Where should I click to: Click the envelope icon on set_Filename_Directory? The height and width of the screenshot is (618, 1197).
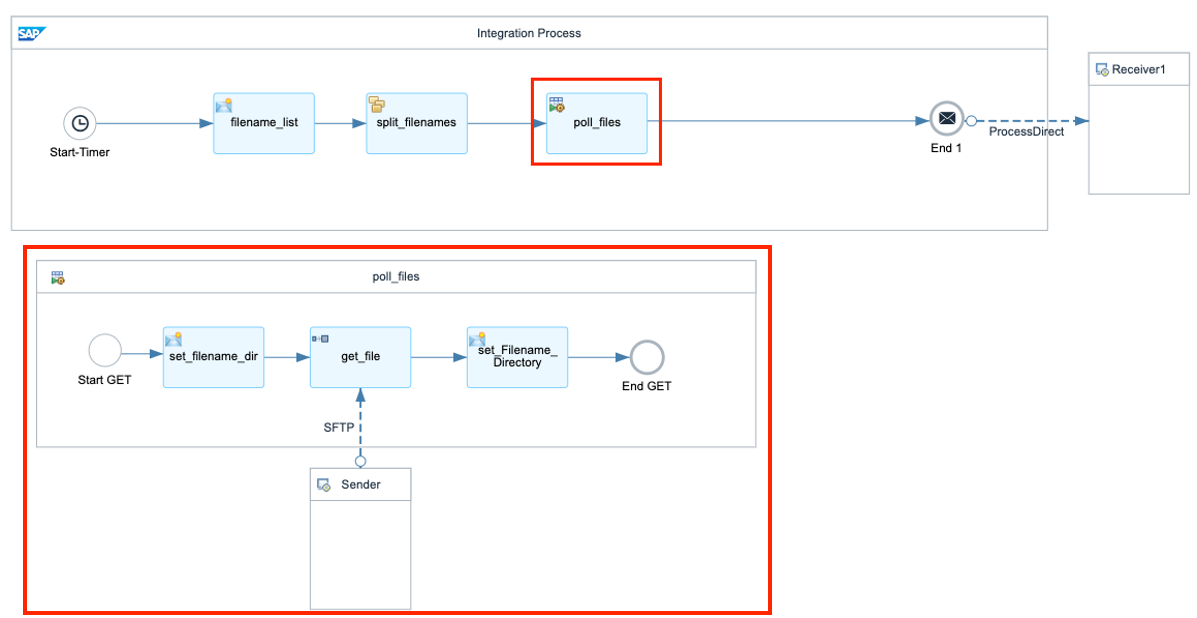pyautogui.click(x=477, y=339)
